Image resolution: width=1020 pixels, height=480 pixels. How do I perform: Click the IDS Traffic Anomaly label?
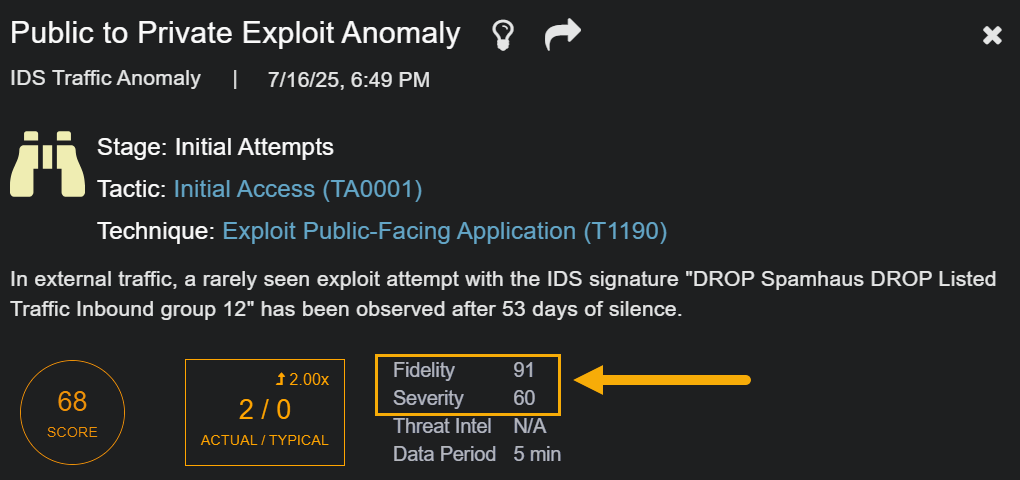[x=105, y=78]
